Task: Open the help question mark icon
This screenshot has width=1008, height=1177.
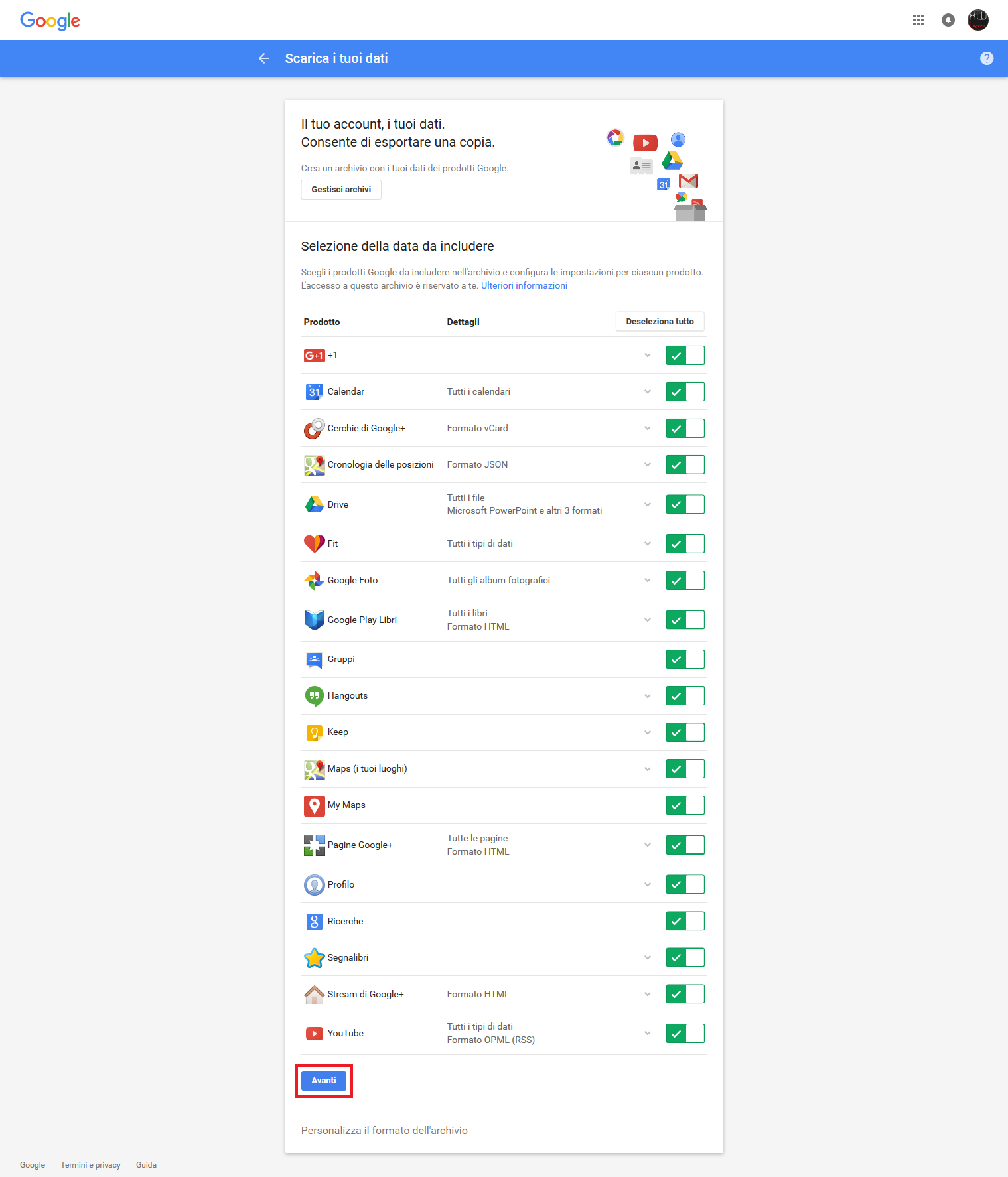Action: pyautogui.click(x=987, y=58)
